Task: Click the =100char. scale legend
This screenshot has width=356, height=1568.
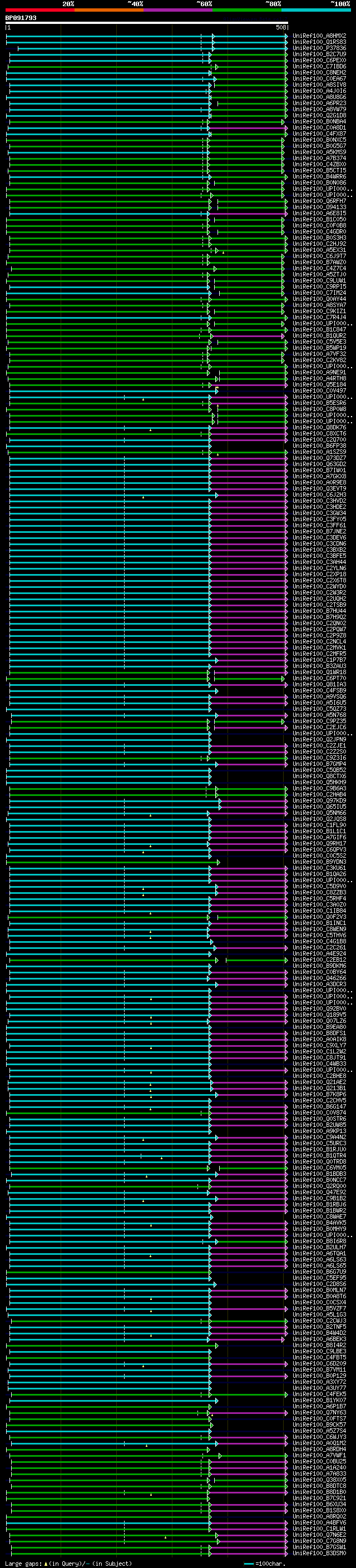Action: click(x=265, y=1564)
